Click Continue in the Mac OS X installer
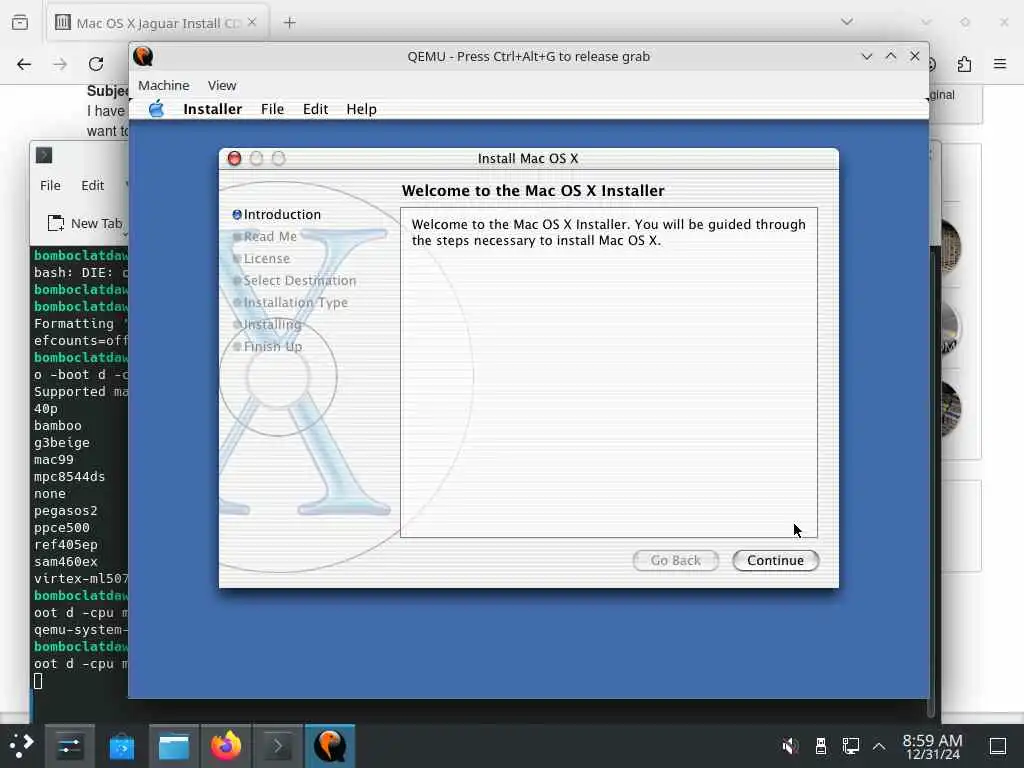The height and width of the screenshot is (768, 1024). click(x=775, y=560)
